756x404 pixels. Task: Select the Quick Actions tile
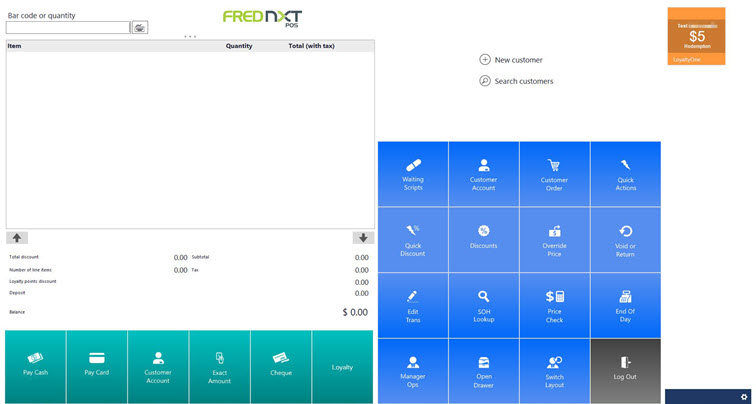(625, 174)
